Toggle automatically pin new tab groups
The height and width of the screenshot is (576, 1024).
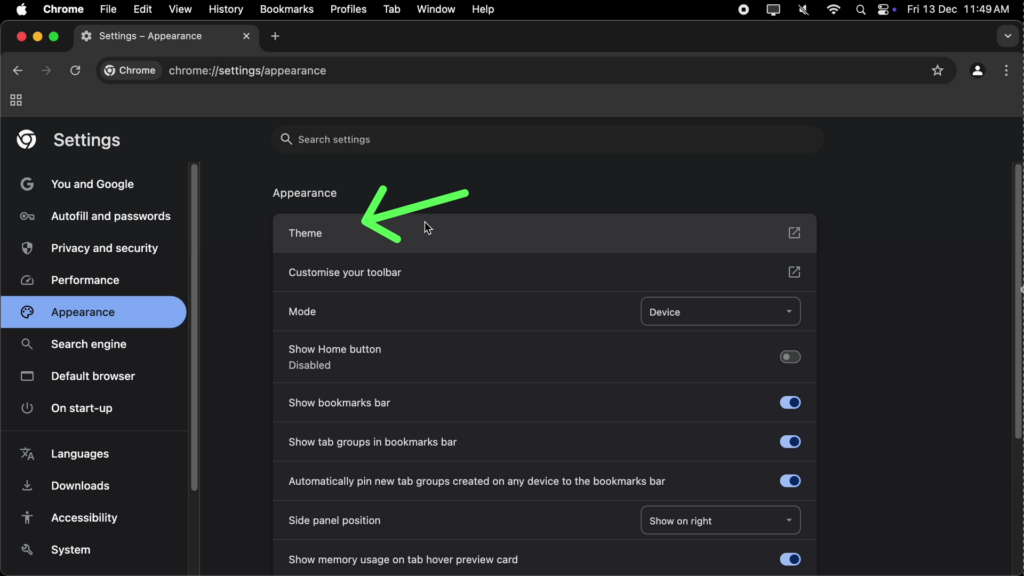pyautogui.click(x=790, y=481)
